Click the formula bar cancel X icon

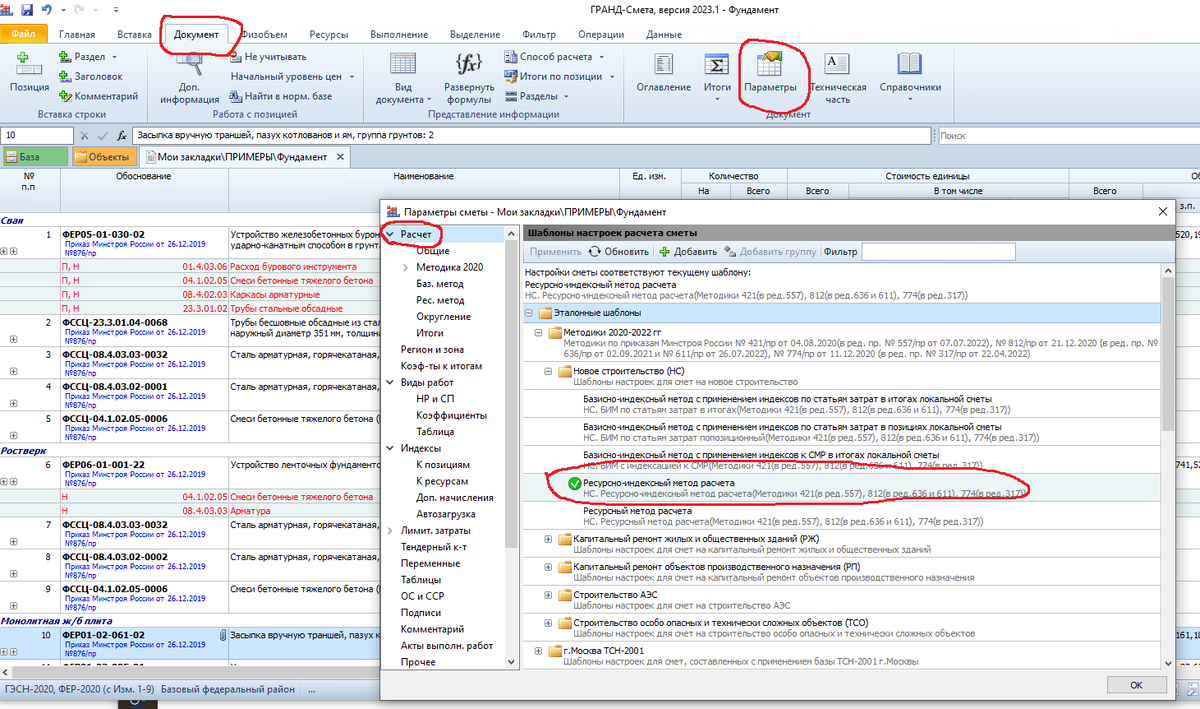pyautogui.click(x=85, y=135)
